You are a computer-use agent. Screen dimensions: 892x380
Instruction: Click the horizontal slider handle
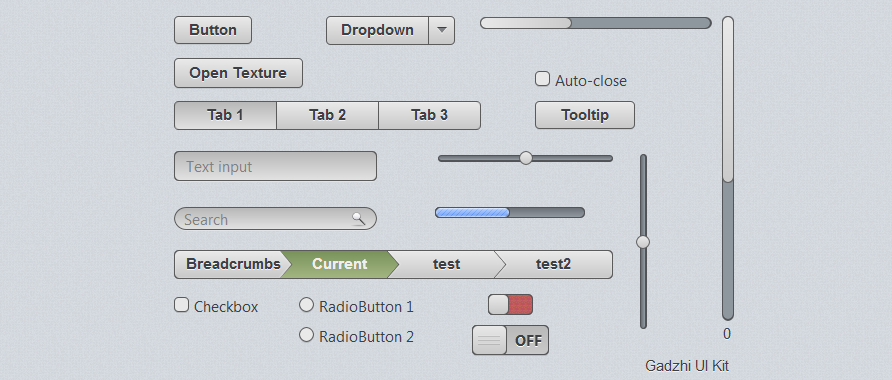526,158
